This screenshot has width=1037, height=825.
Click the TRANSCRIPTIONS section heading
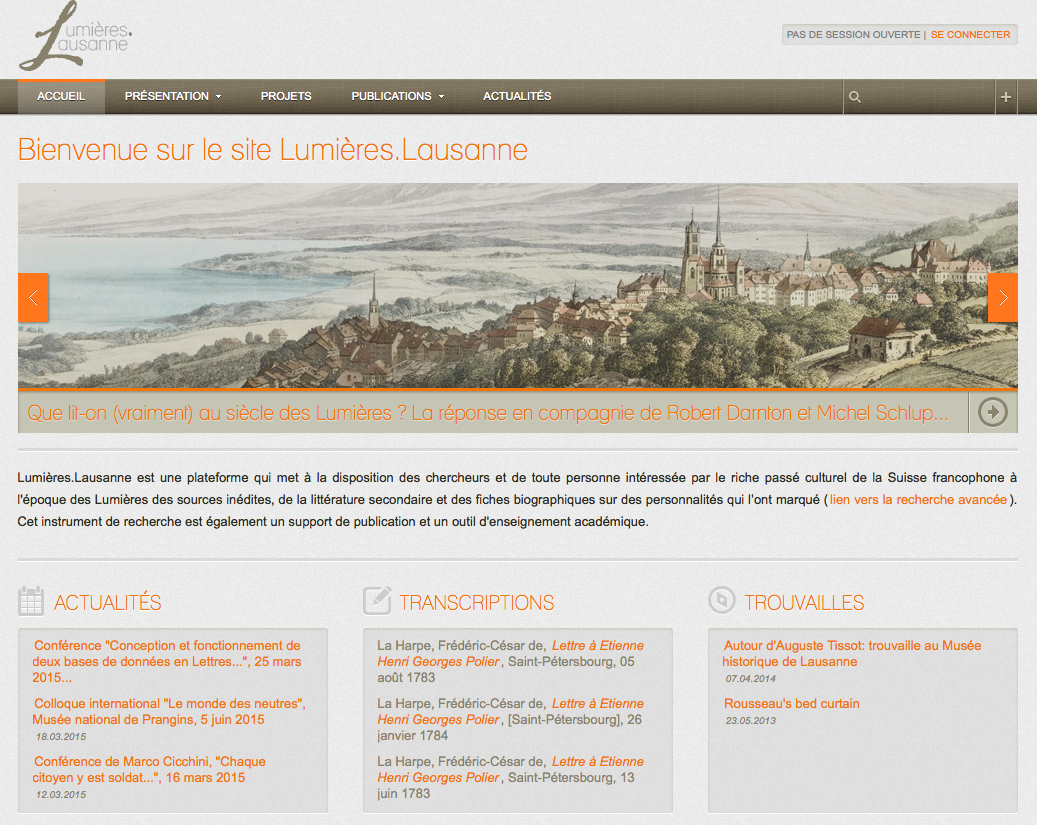(476, 603)
